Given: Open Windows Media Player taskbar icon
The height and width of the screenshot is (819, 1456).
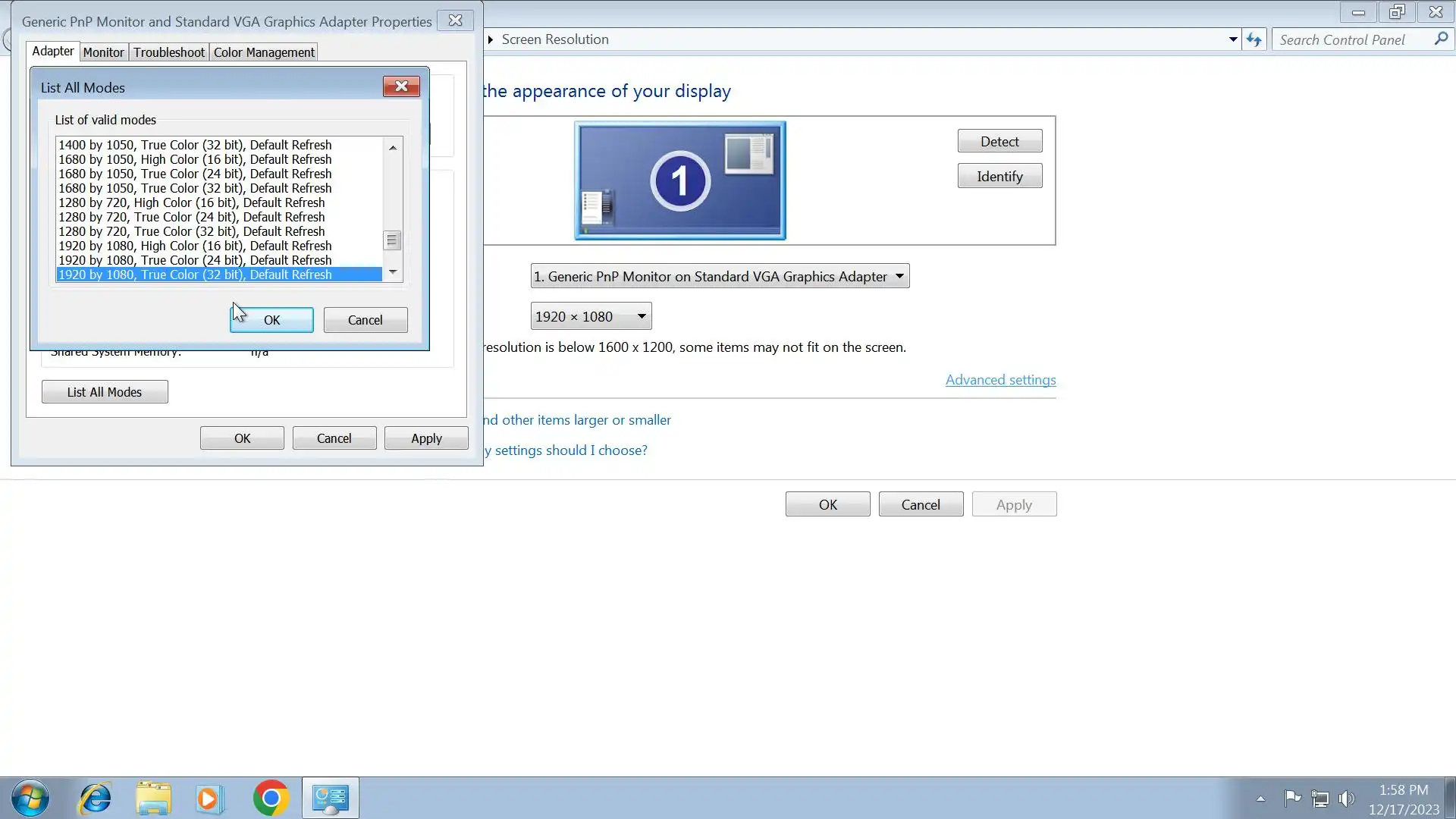Looking at the screenshot, I should (x=209, y=799).
